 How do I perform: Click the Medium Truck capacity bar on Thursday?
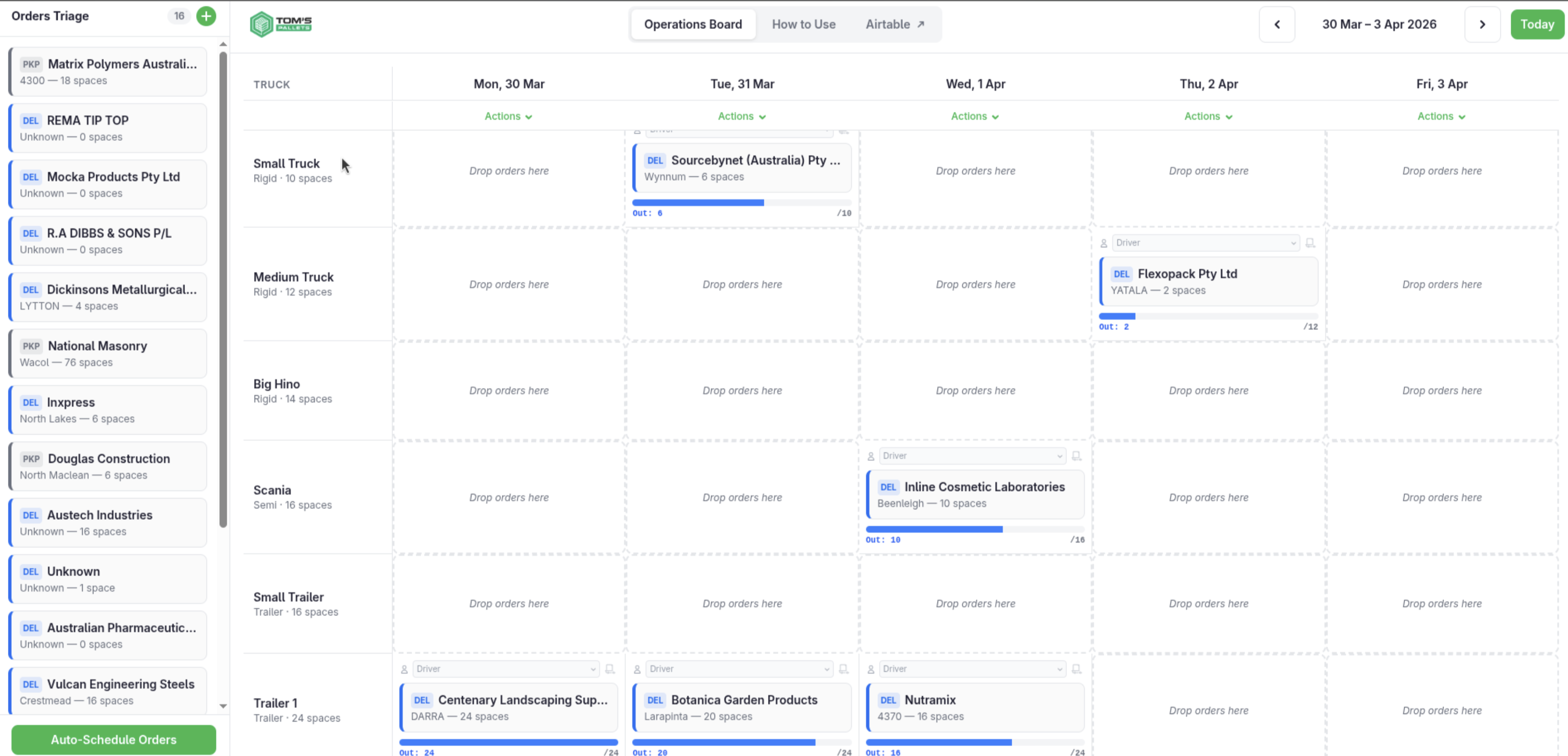click(1207, 316)
